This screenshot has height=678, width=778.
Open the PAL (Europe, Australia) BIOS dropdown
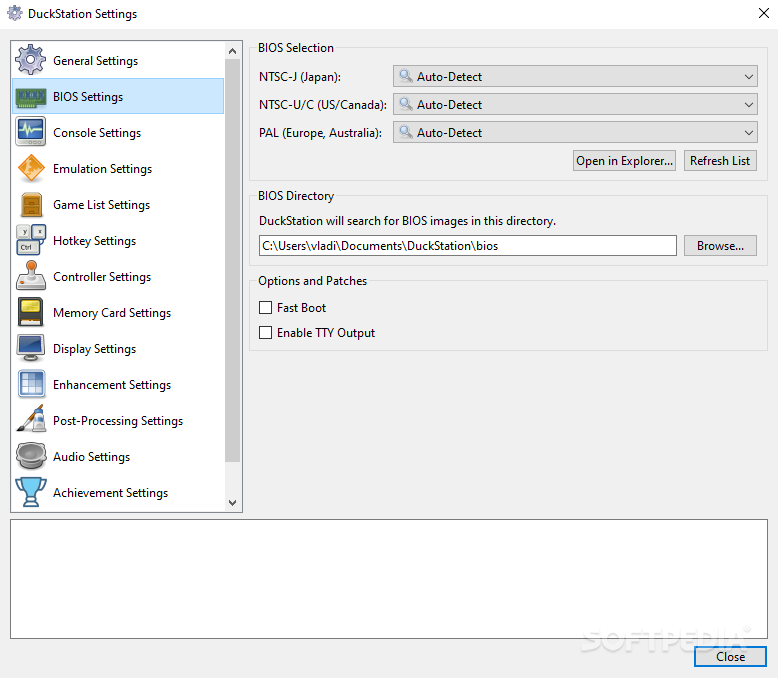[x=575, y=133]
